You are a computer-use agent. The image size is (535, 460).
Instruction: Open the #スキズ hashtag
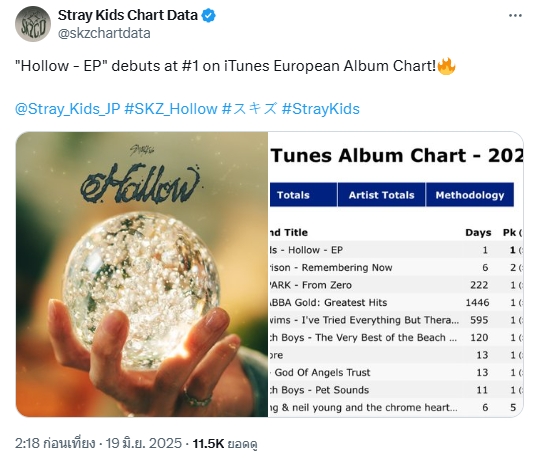coord(249,109)
